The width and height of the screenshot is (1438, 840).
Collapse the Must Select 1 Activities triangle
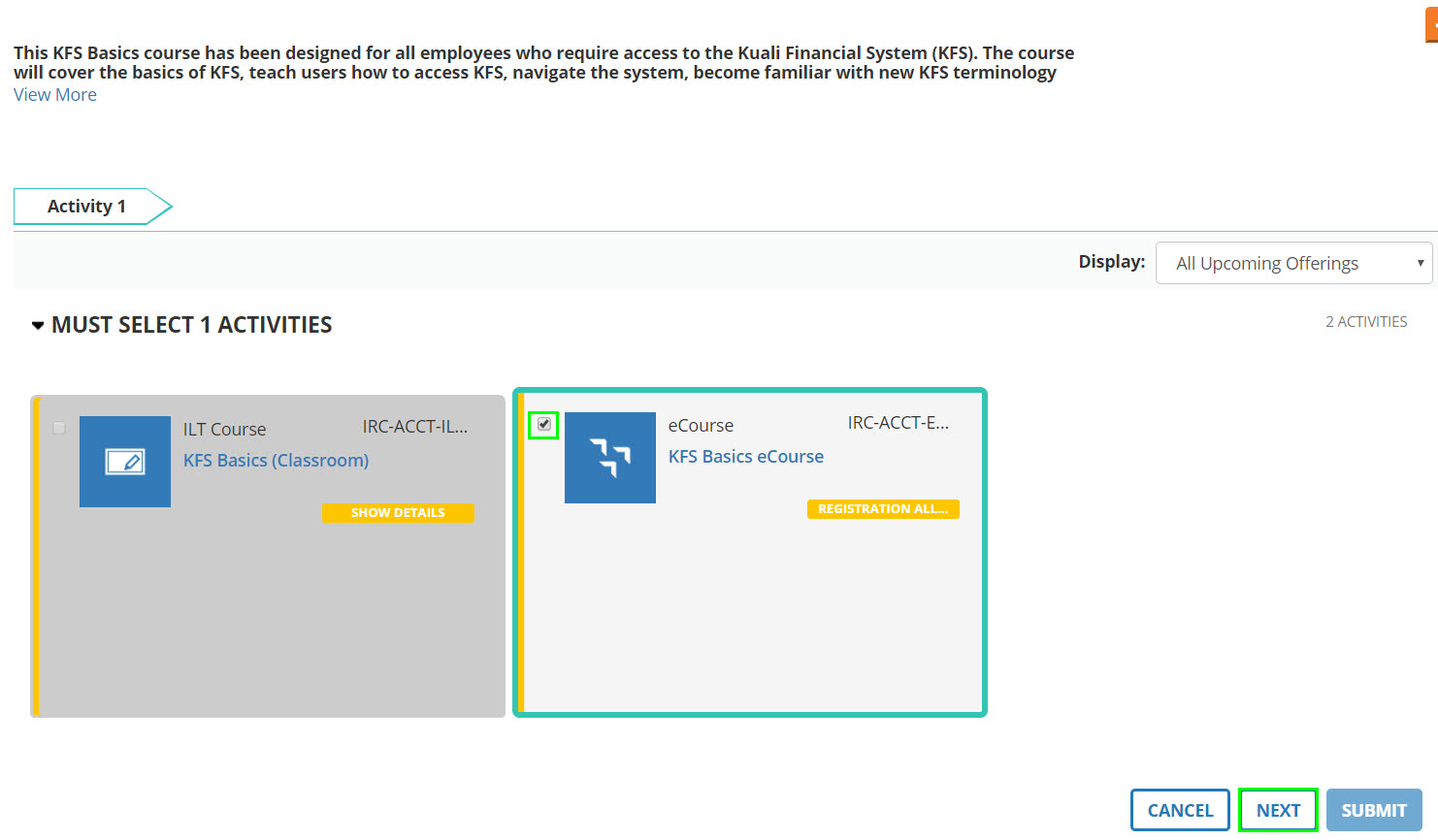[38, 326]
